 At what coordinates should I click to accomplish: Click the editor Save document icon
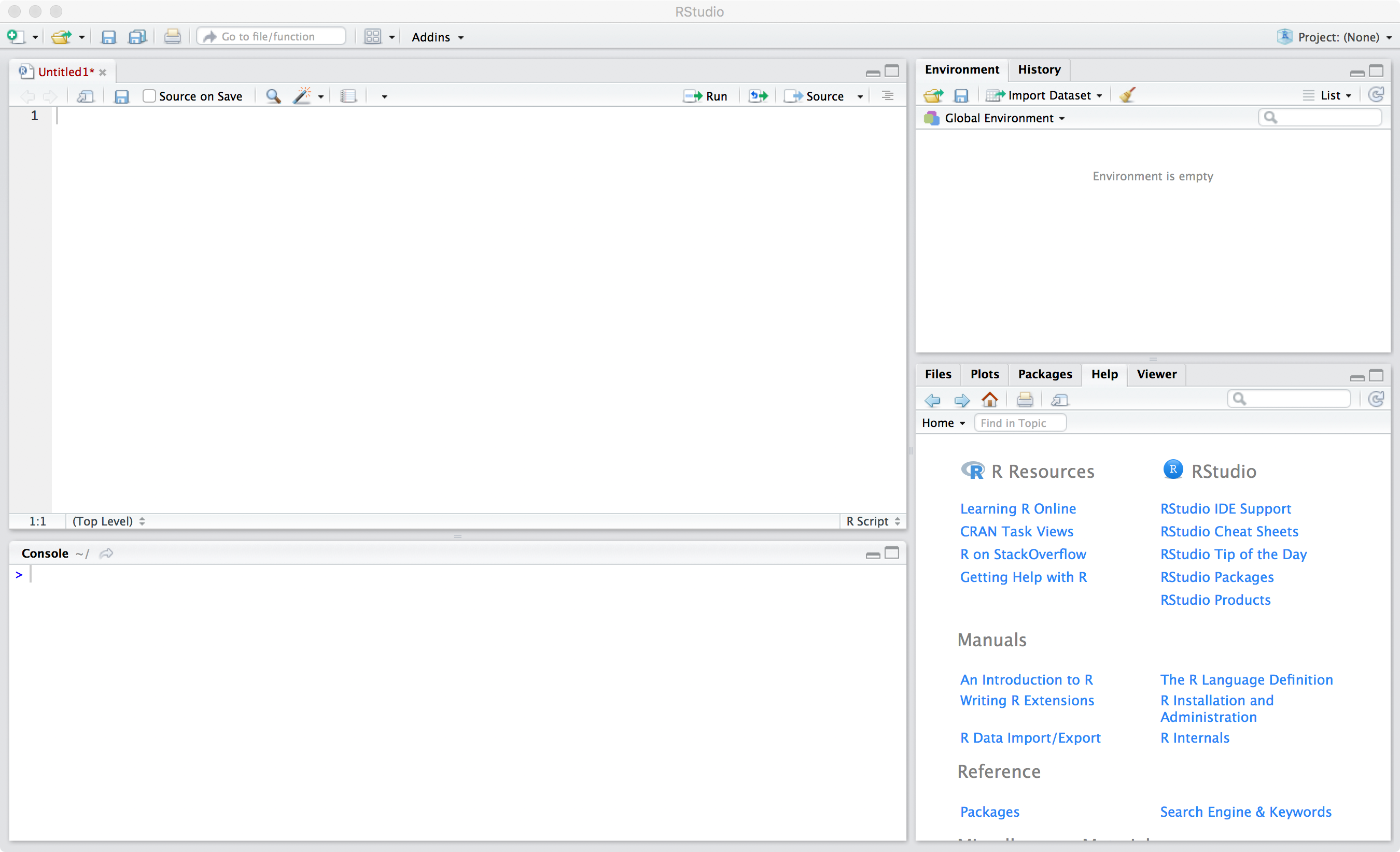(x=121, y=96)
